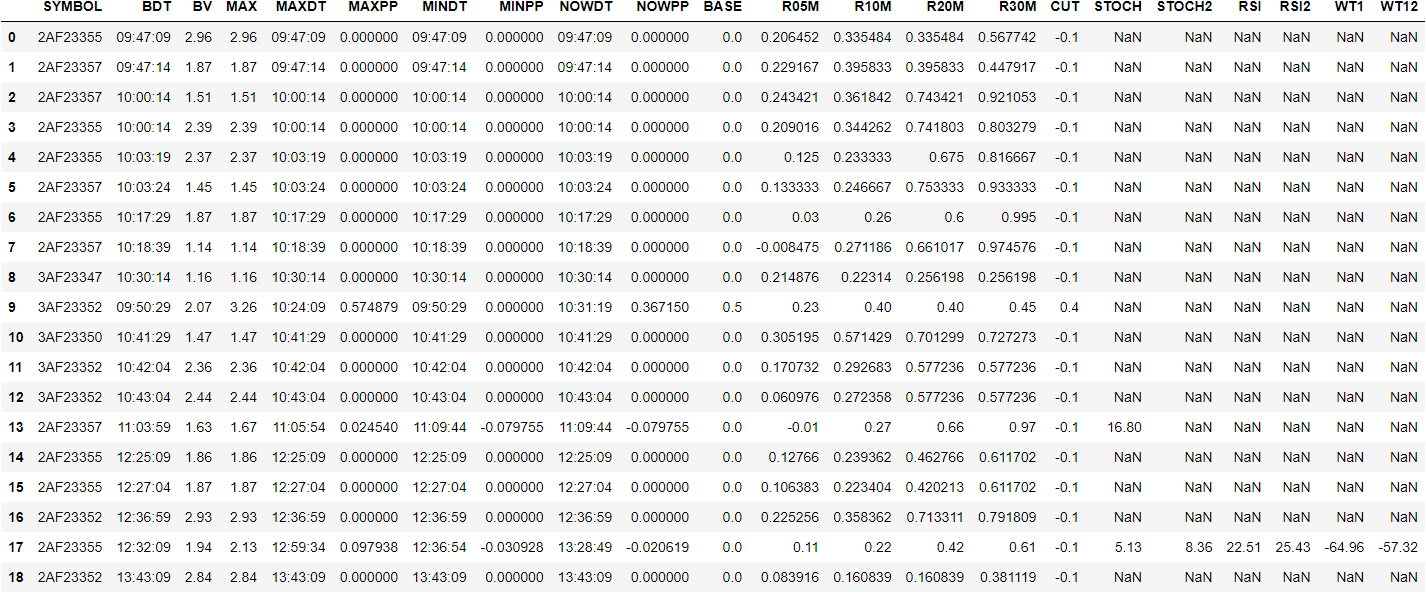Click CUT value 0.4
This screenshot has height=593, width=1426.
[1069, 308]
